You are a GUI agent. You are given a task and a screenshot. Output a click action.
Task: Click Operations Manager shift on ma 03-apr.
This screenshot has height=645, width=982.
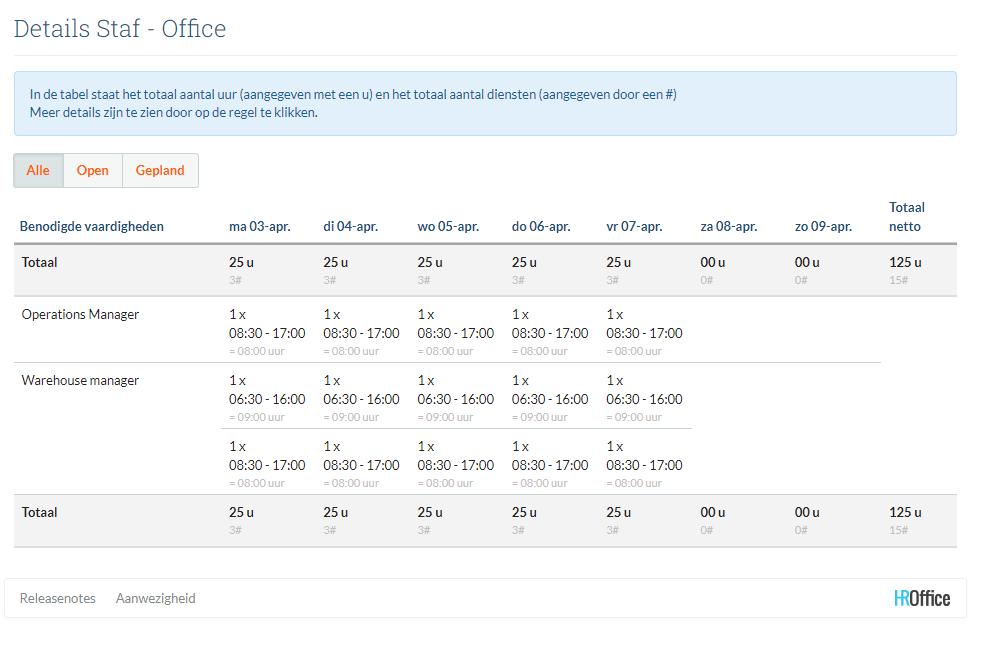click(266, 333)
